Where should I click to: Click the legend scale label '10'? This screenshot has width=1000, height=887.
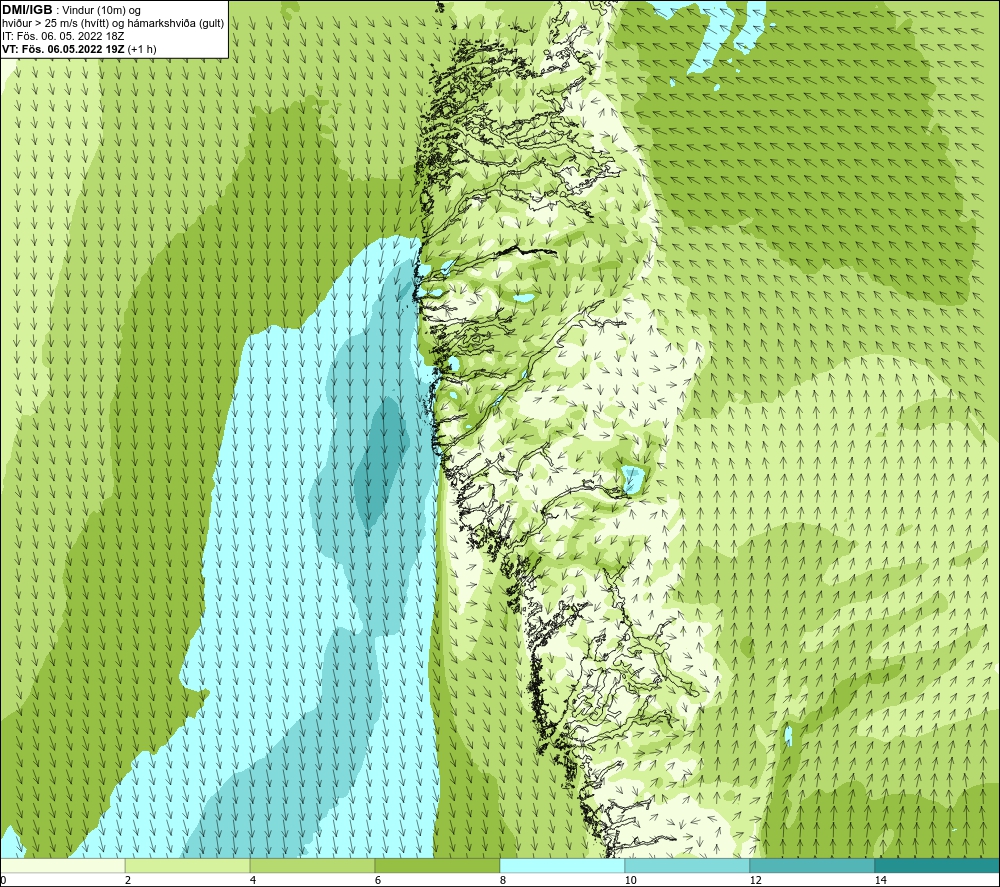point(630,880)
